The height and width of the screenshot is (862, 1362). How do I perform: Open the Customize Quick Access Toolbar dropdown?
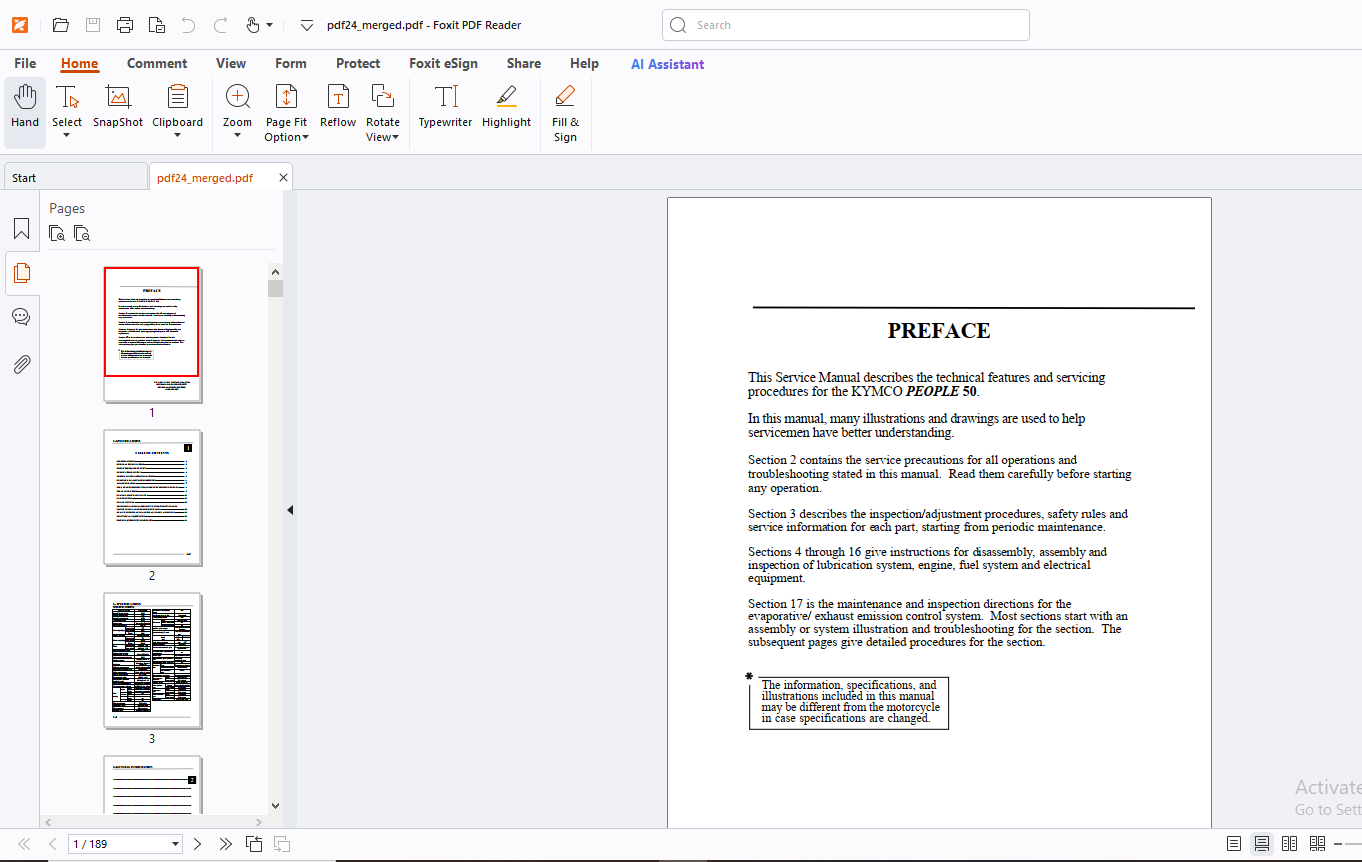pyautogui.click(x=307, y=26)
